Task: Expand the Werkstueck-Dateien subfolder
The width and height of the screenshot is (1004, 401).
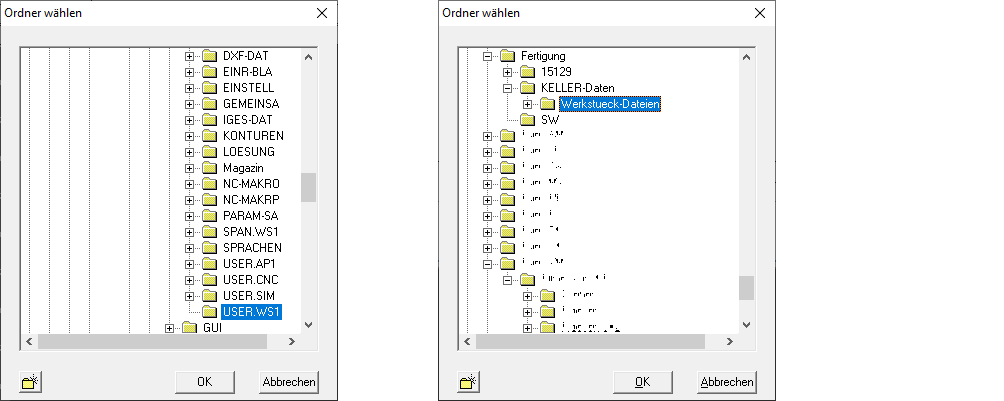Action: (527, 104)
